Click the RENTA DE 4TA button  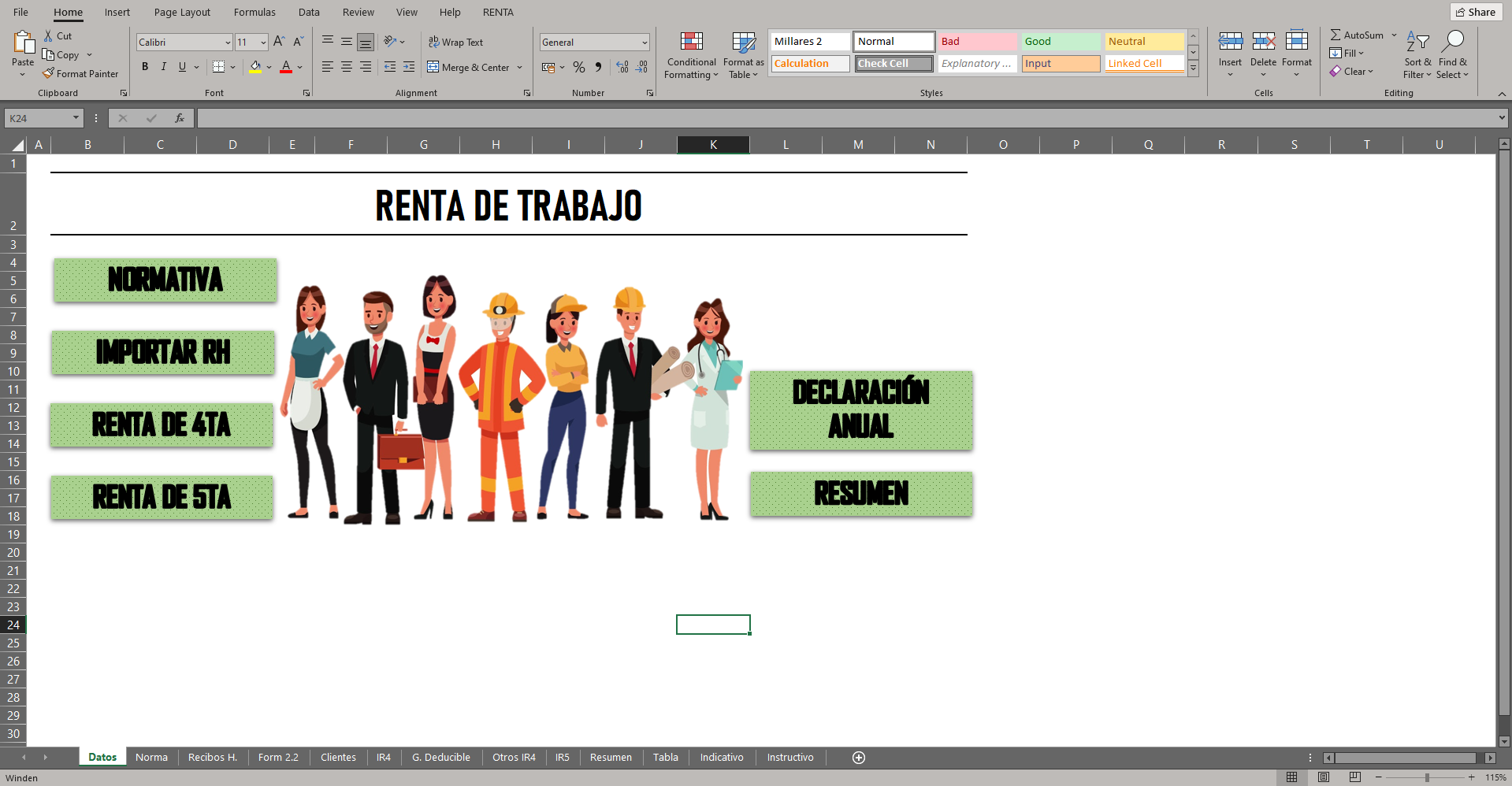pos(162,425)
